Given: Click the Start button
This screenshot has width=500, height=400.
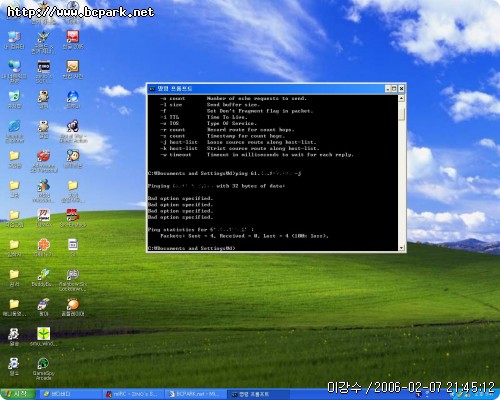Looking at the screenshot, I should click(x=17, y=394).
